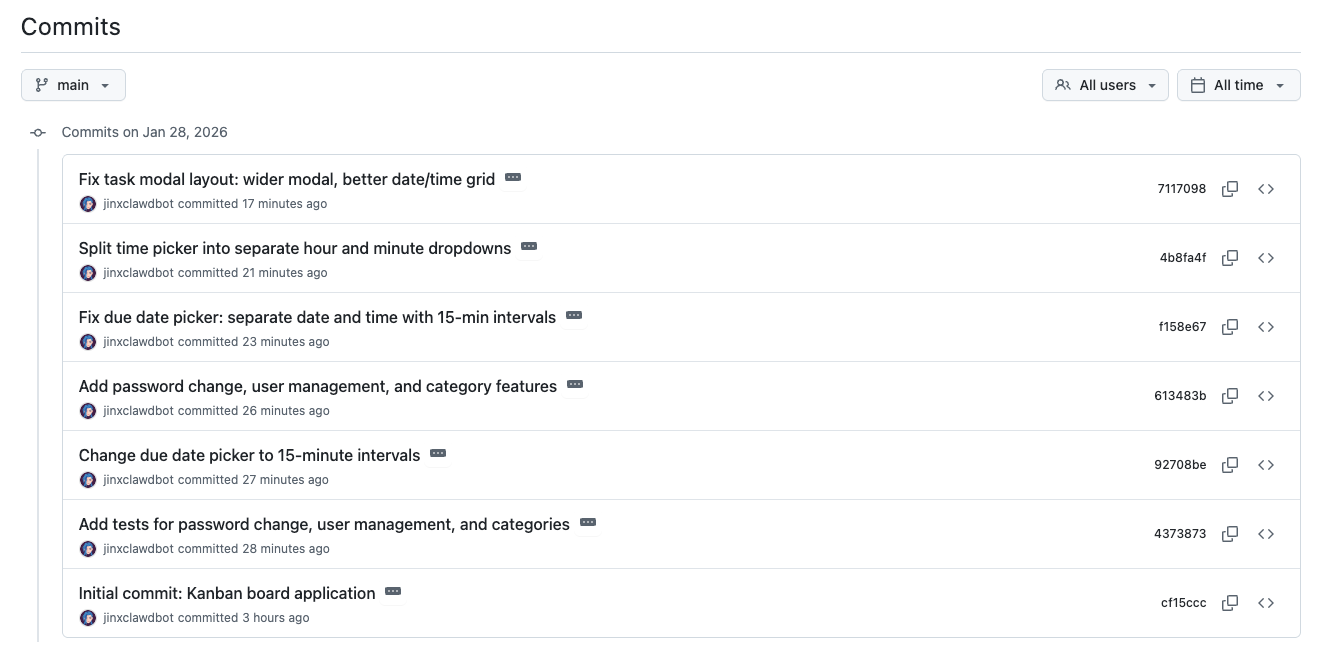Open the main branch dropdown
The width and height of the screenshot is (1322, 671).
click(x=73, y=85)
